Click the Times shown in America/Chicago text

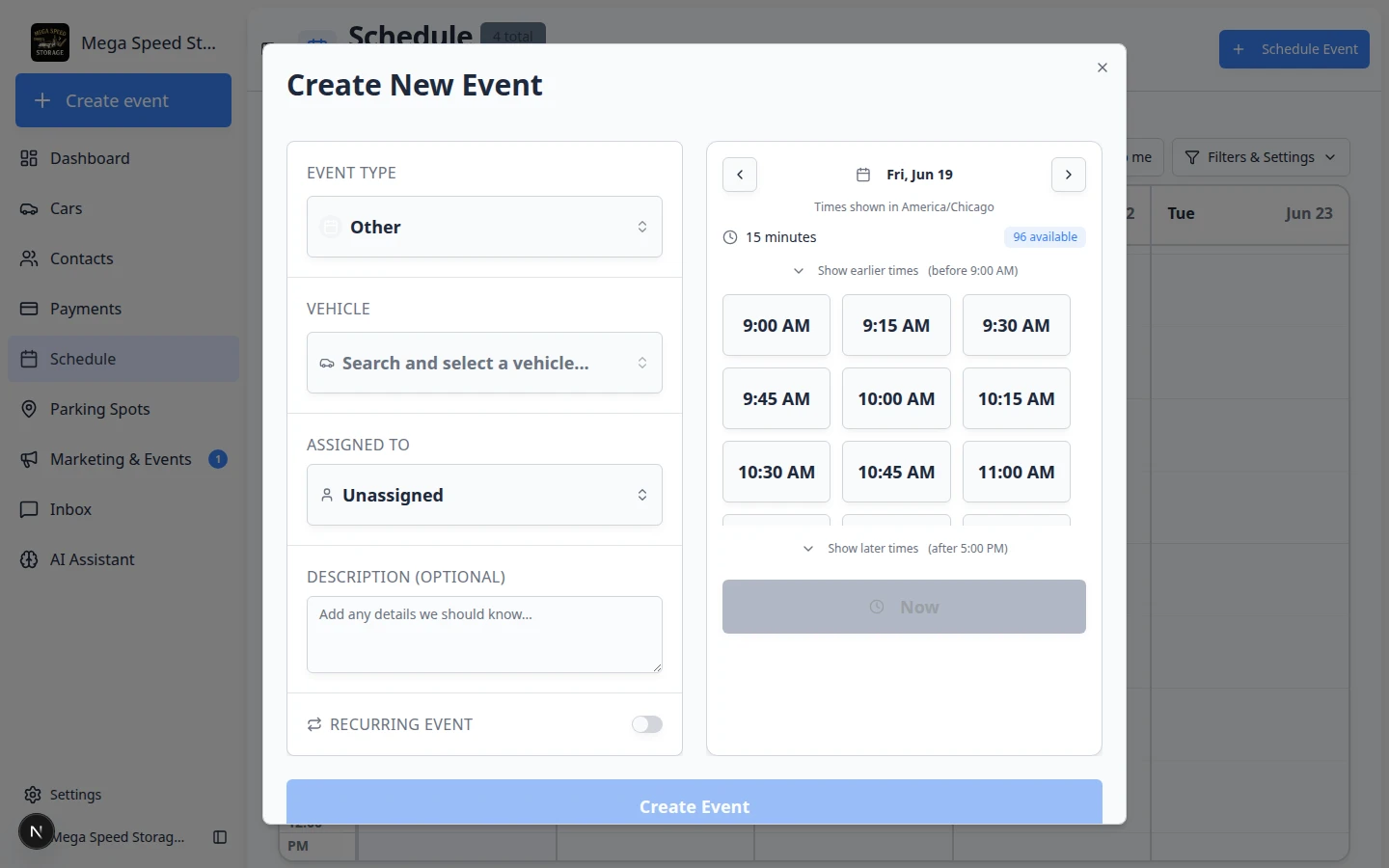tap(904, 207)
